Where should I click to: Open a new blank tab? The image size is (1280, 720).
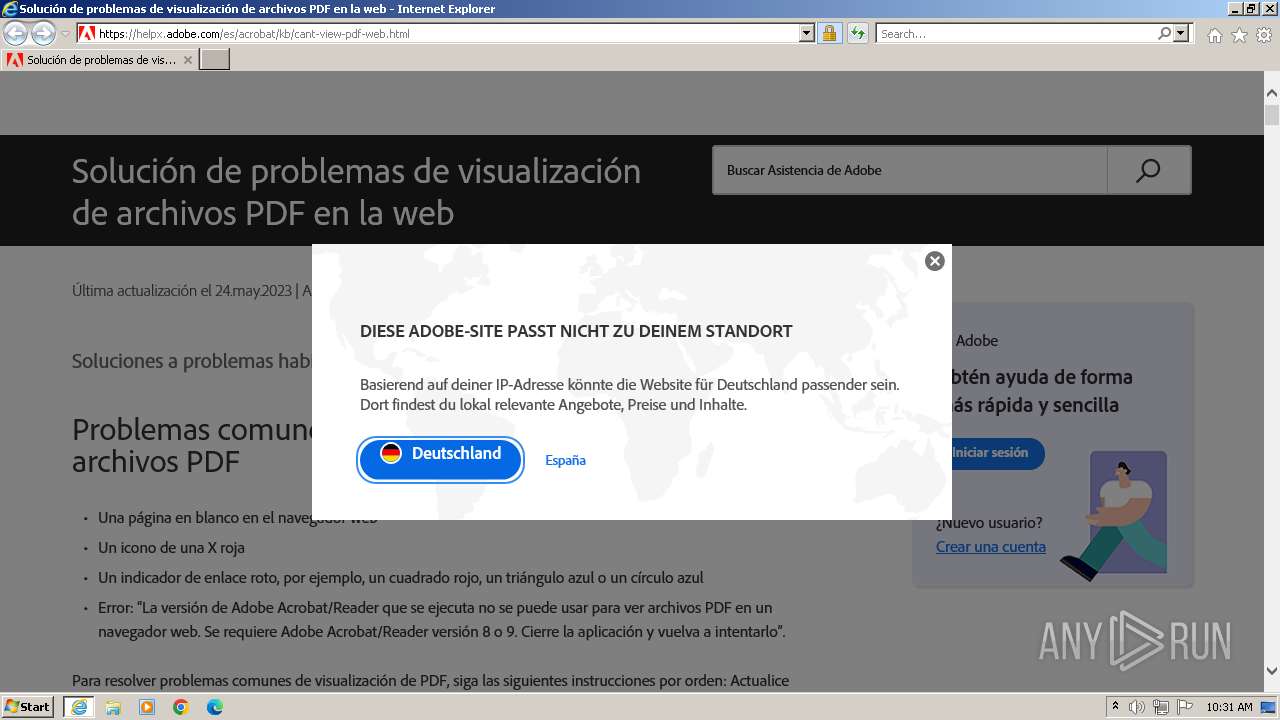click(x=215, y=60)
